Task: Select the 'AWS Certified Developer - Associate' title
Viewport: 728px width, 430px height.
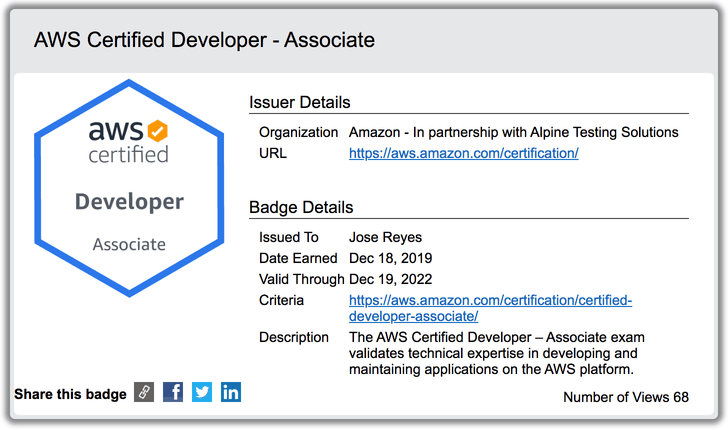Action: click(204, 40)
